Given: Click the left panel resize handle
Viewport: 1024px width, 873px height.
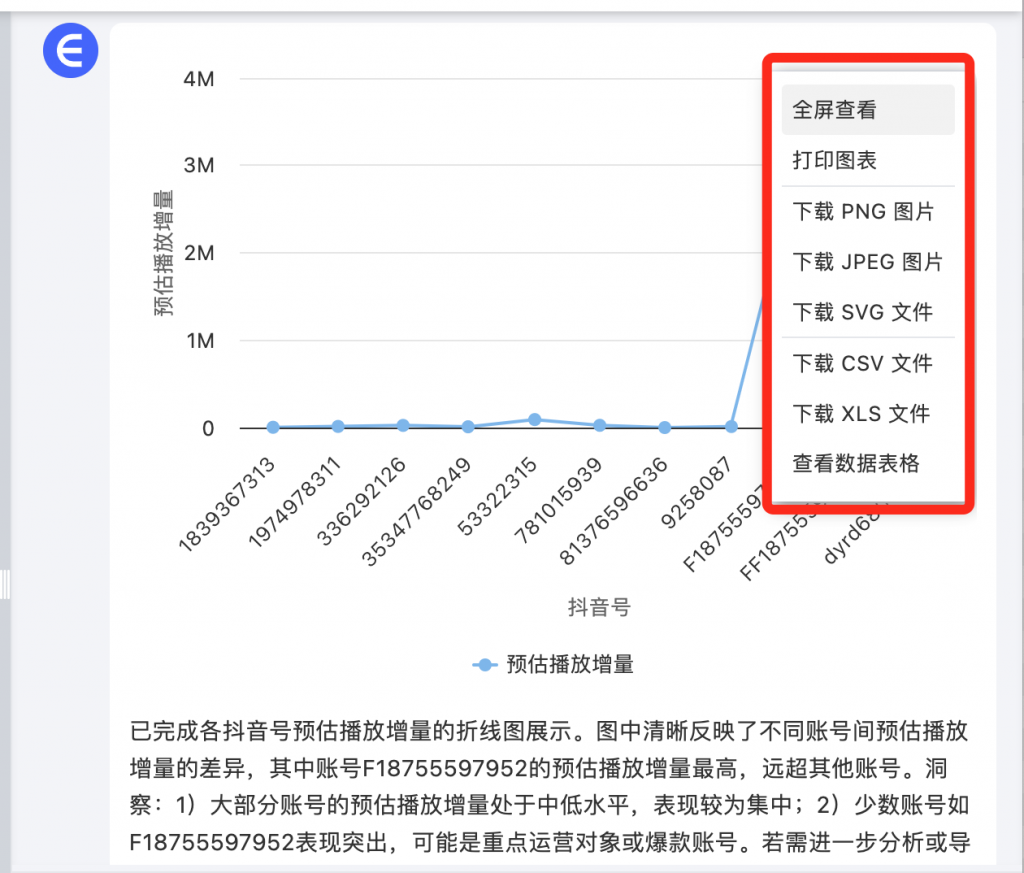Looking at the screenshot, I should click(5, 584).
